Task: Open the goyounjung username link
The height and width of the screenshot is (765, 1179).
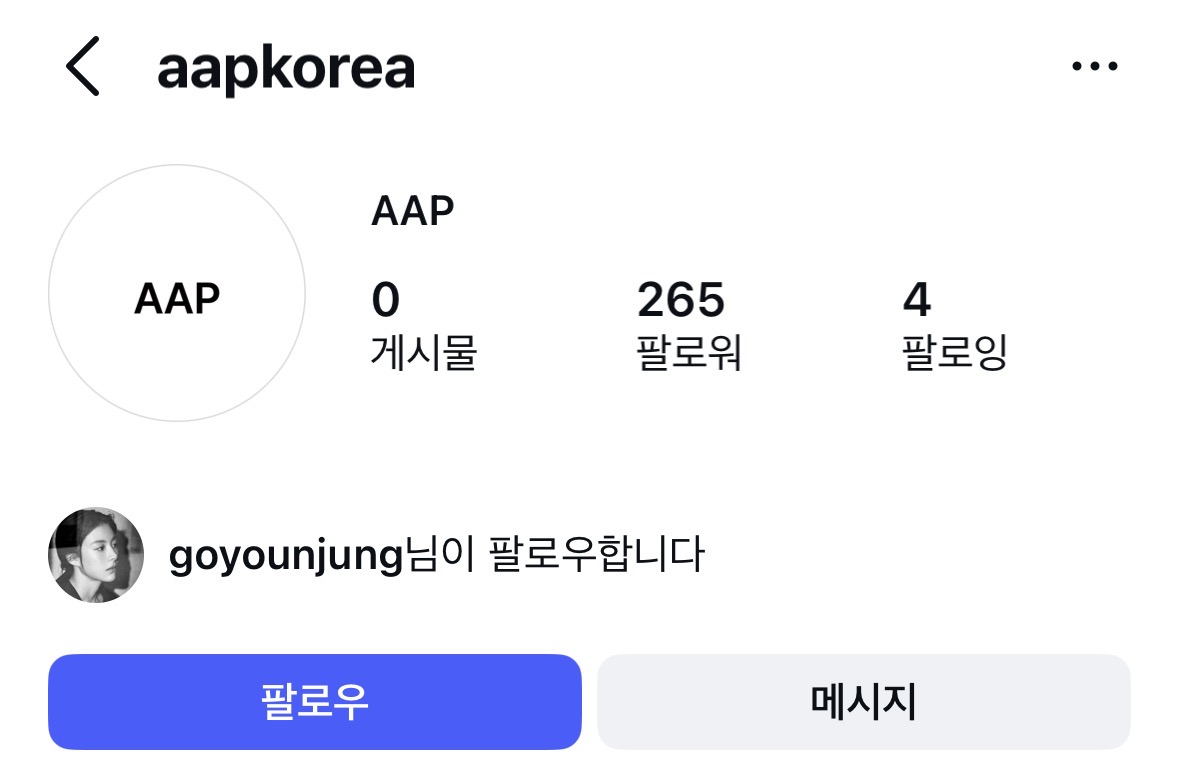Action: click(285, 555)
